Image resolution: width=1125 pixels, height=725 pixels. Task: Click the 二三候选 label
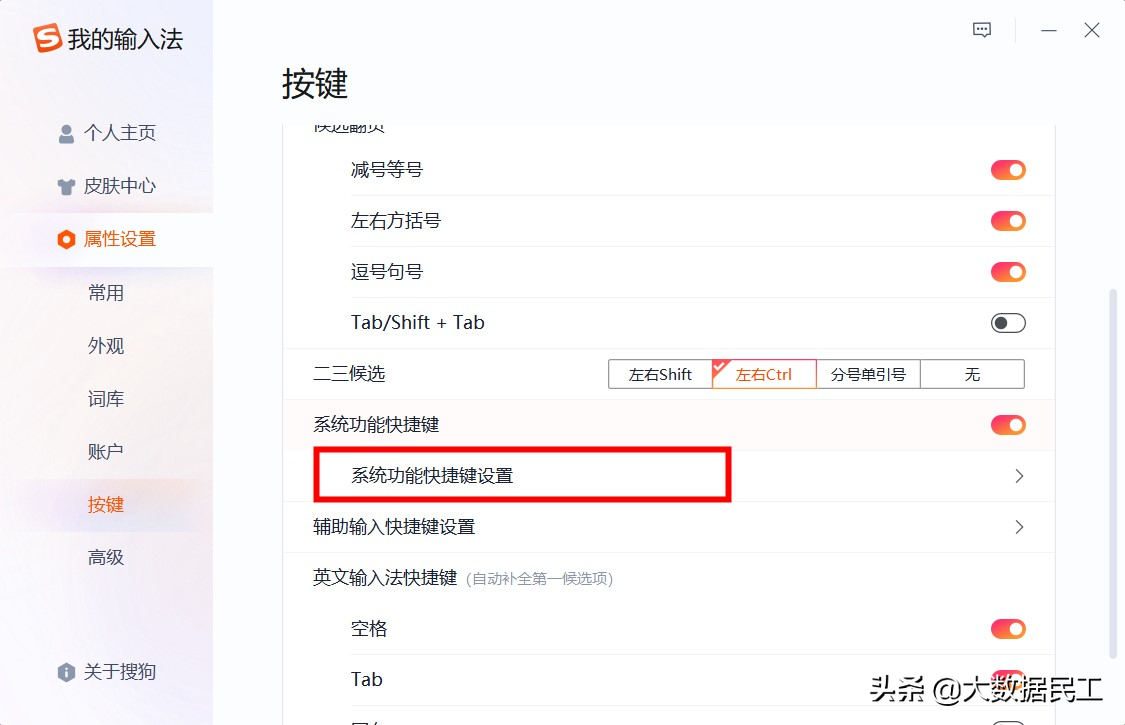[x=349, y=374]
